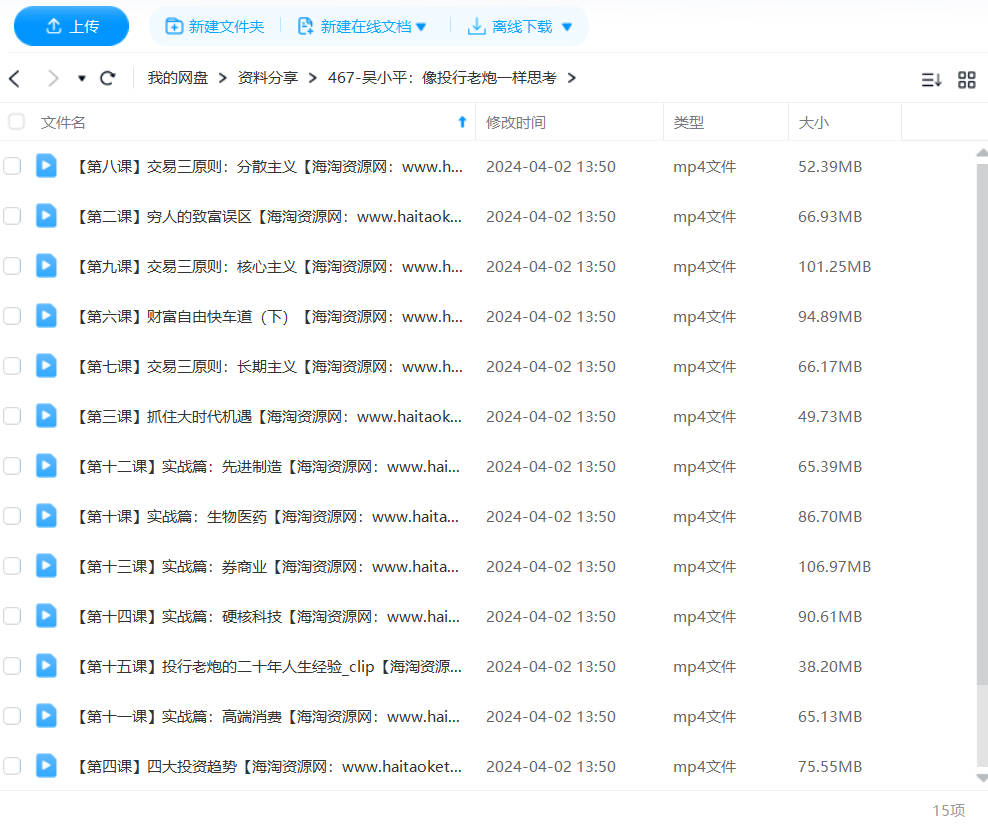Click the scrollbar down arrow

click(982, 778)
